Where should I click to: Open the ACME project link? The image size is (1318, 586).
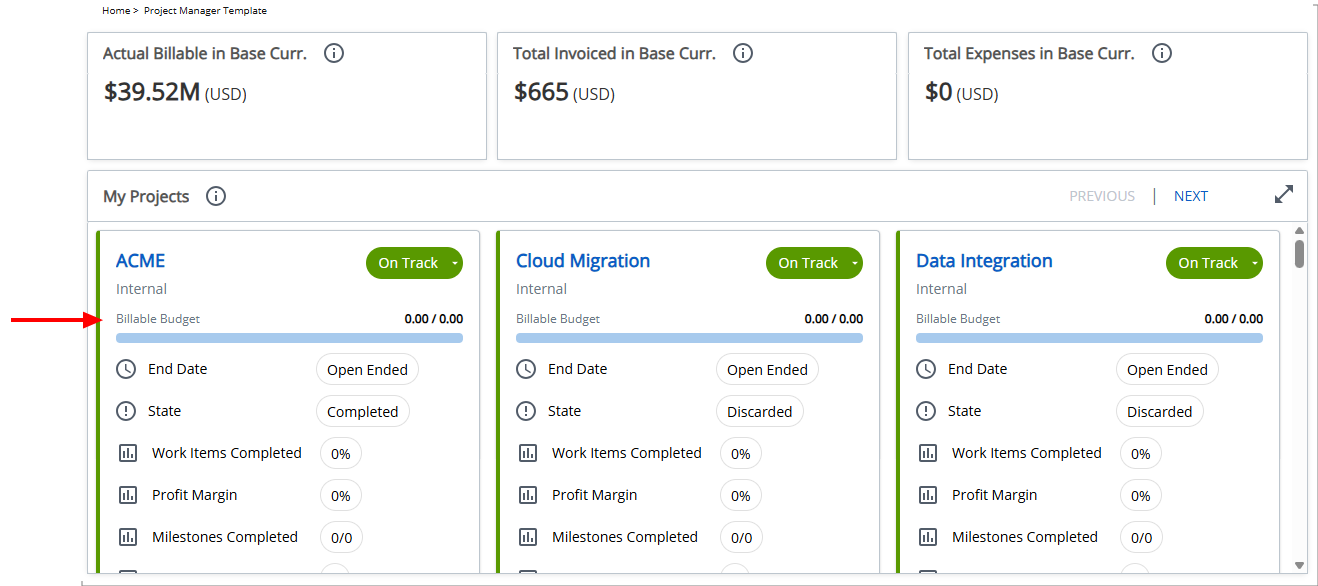[140, 261]
